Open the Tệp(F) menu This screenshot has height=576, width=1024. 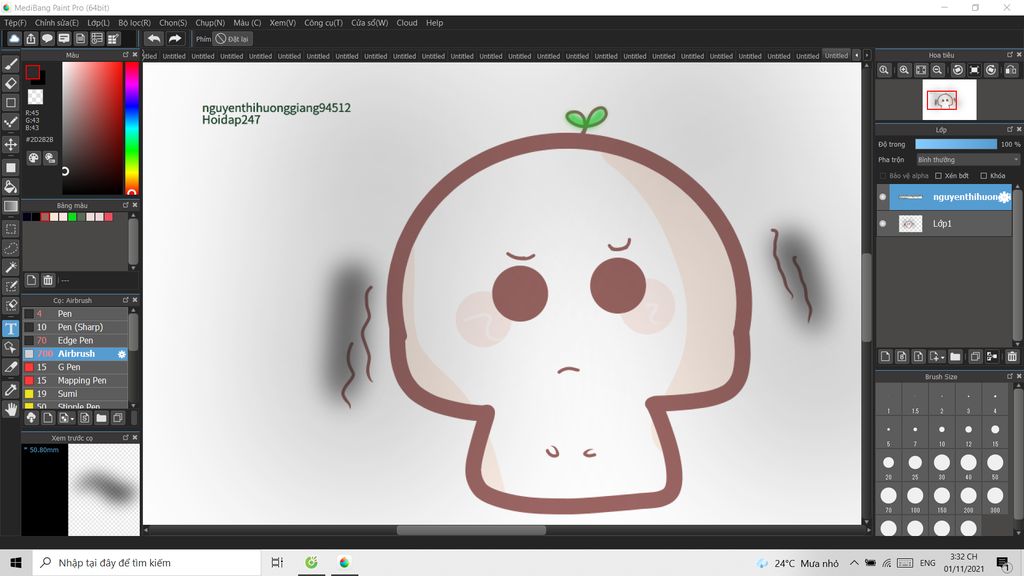pyautogui.click(x=16, y=23)
